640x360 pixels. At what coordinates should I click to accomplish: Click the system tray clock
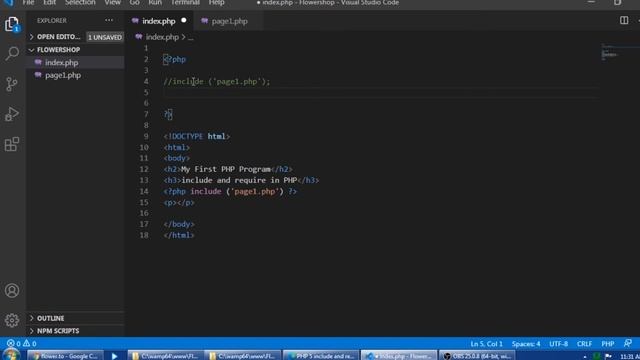630,356
